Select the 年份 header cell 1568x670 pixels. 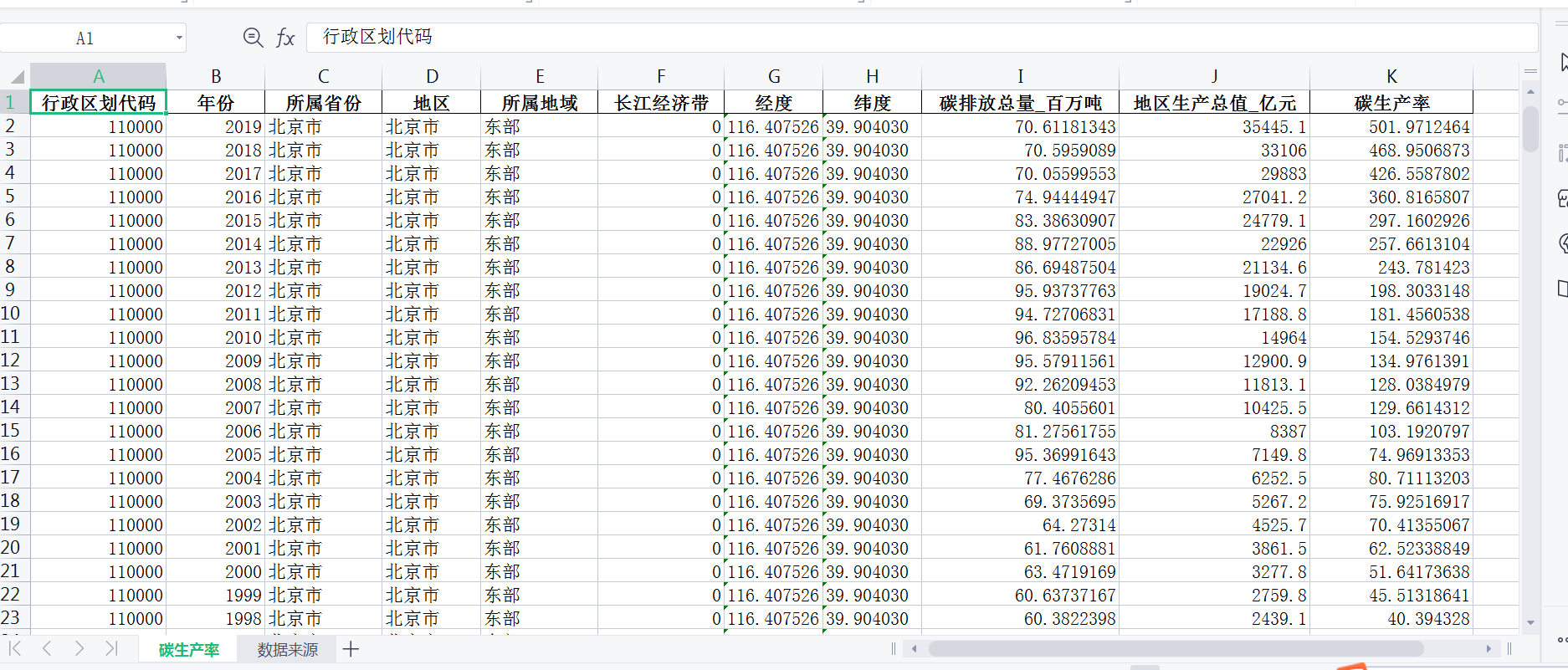[x=216, y=102]
